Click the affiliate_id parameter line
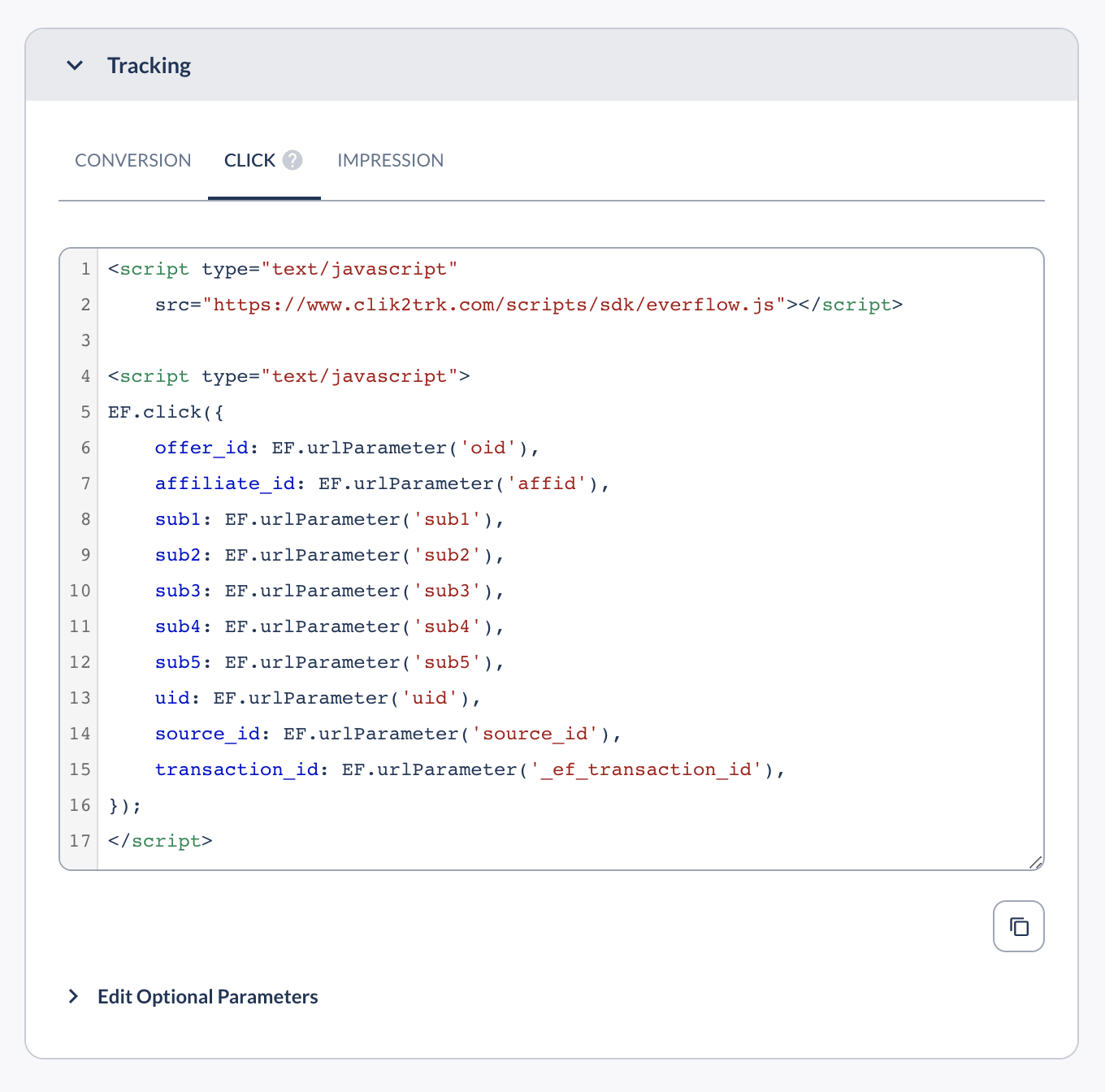1105x1092 pixels. 383,483
